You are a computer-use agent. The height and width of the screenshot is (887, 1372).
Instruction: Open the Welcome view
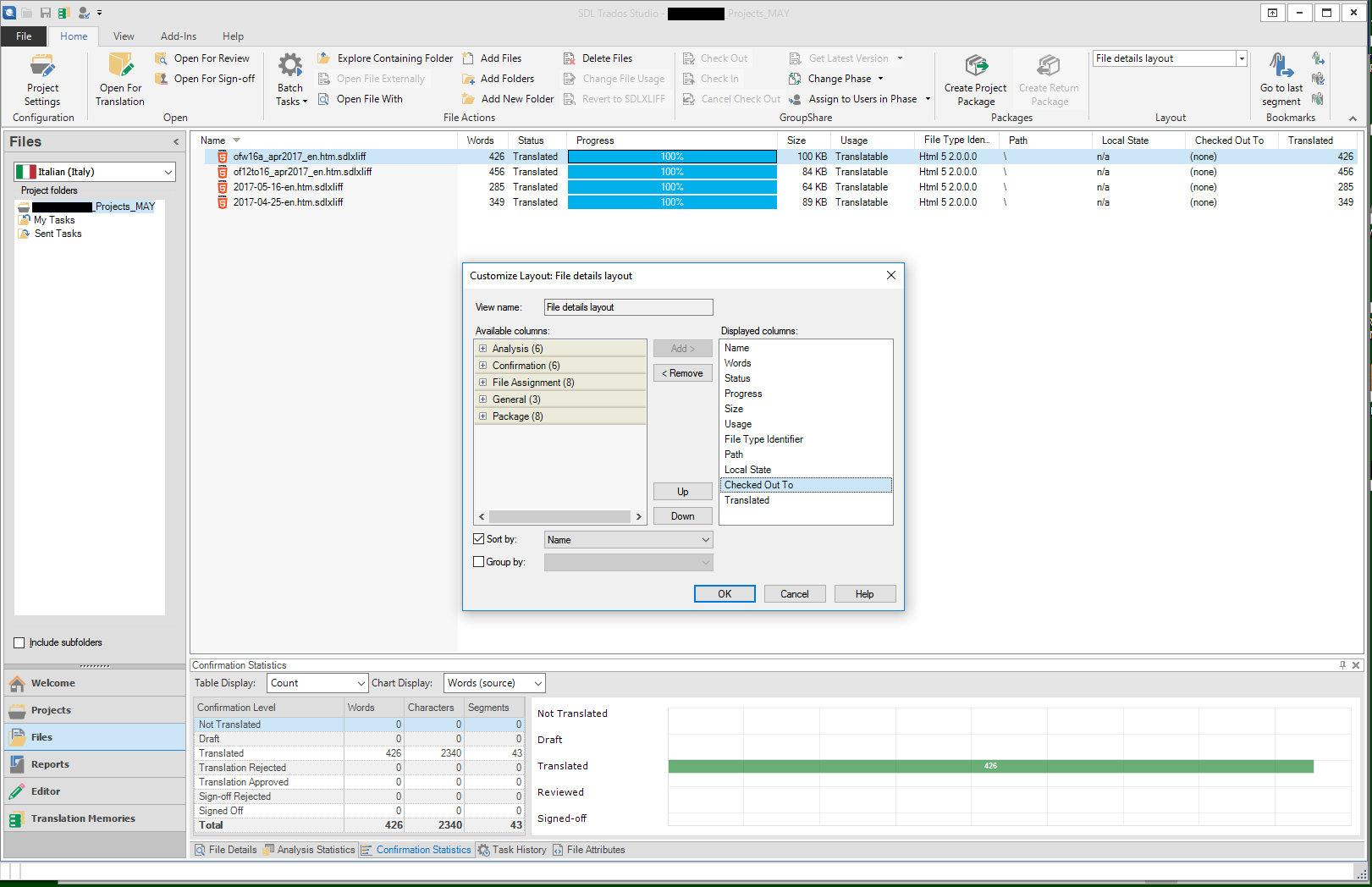pyautogui.click(x=95, y=683)
